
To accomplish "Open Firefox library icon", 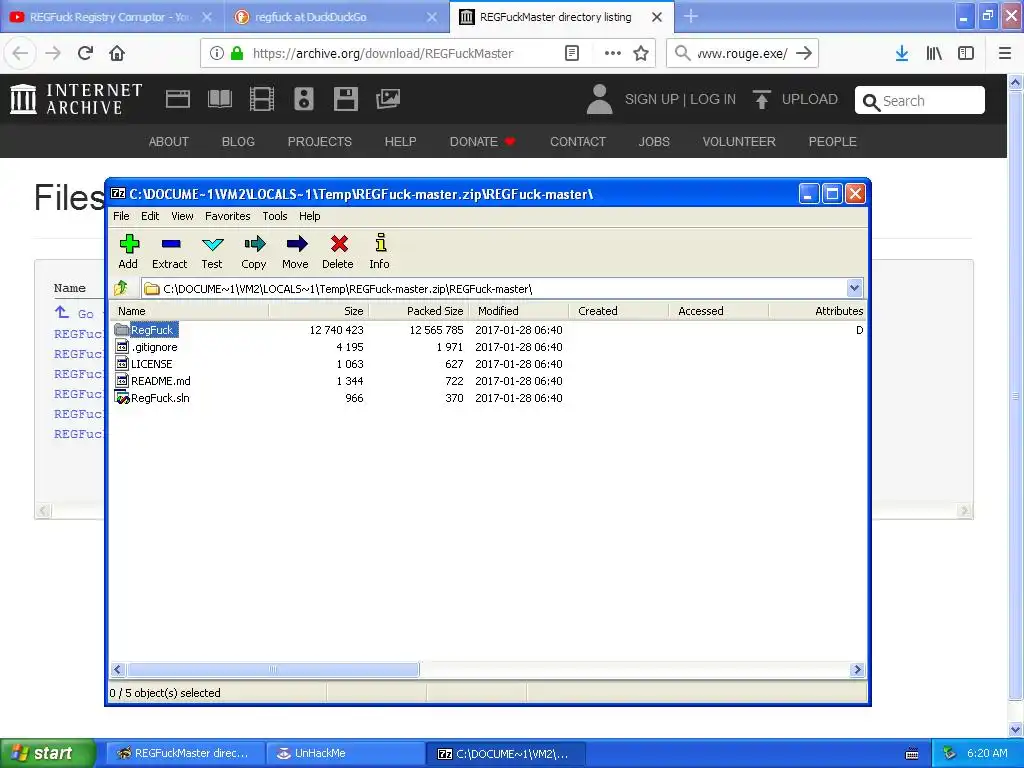I will pos(934,53).
